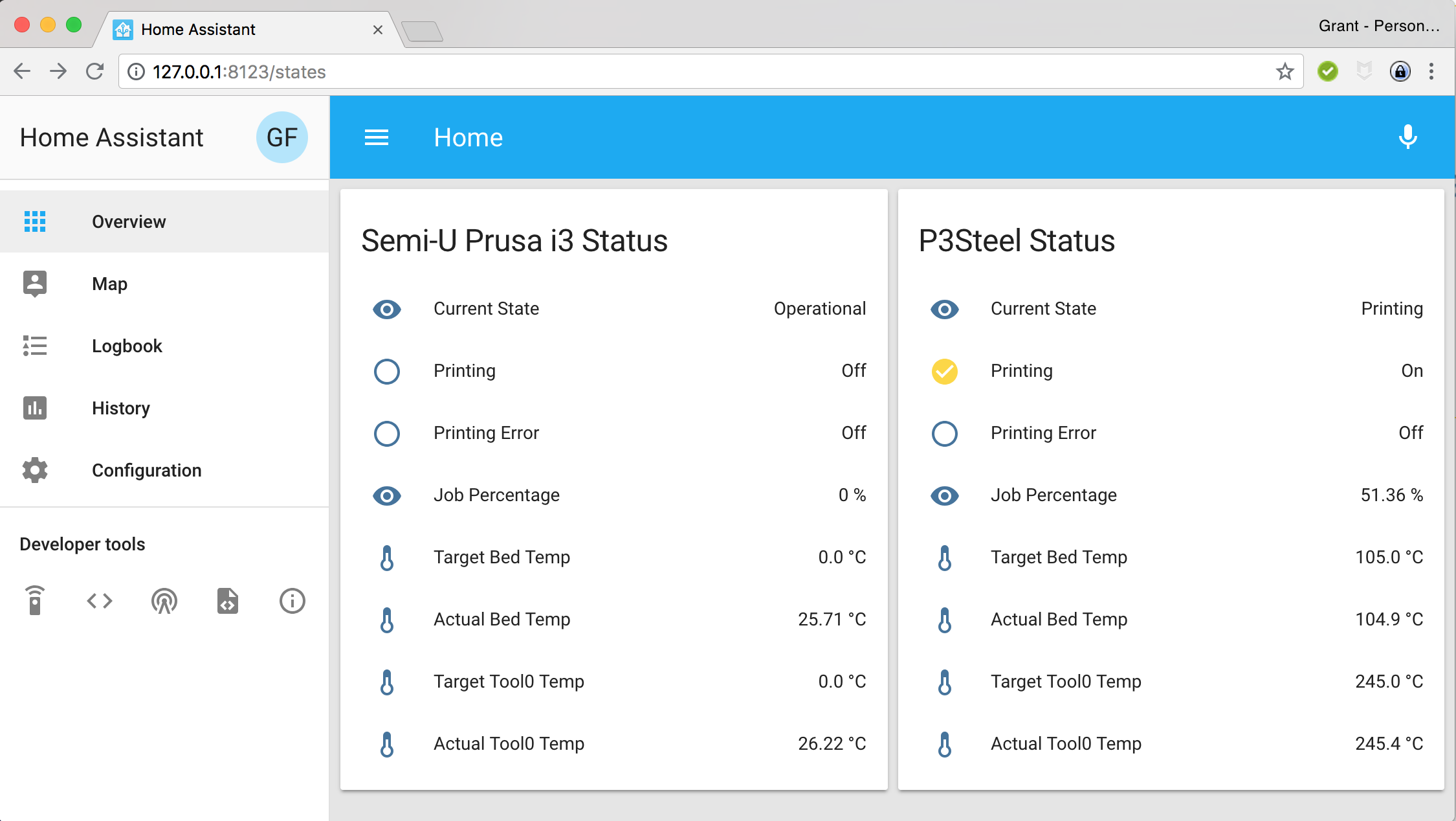Reload the page with refresh button

94,71
